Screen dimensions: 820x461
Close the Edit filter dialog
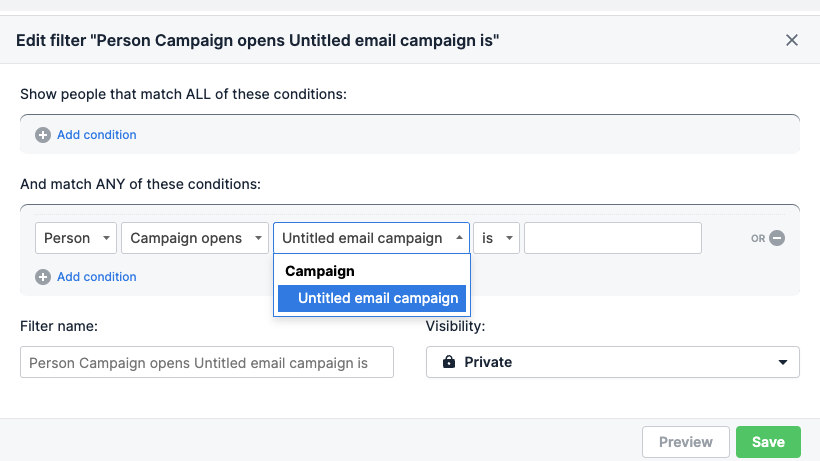(791, 40)
